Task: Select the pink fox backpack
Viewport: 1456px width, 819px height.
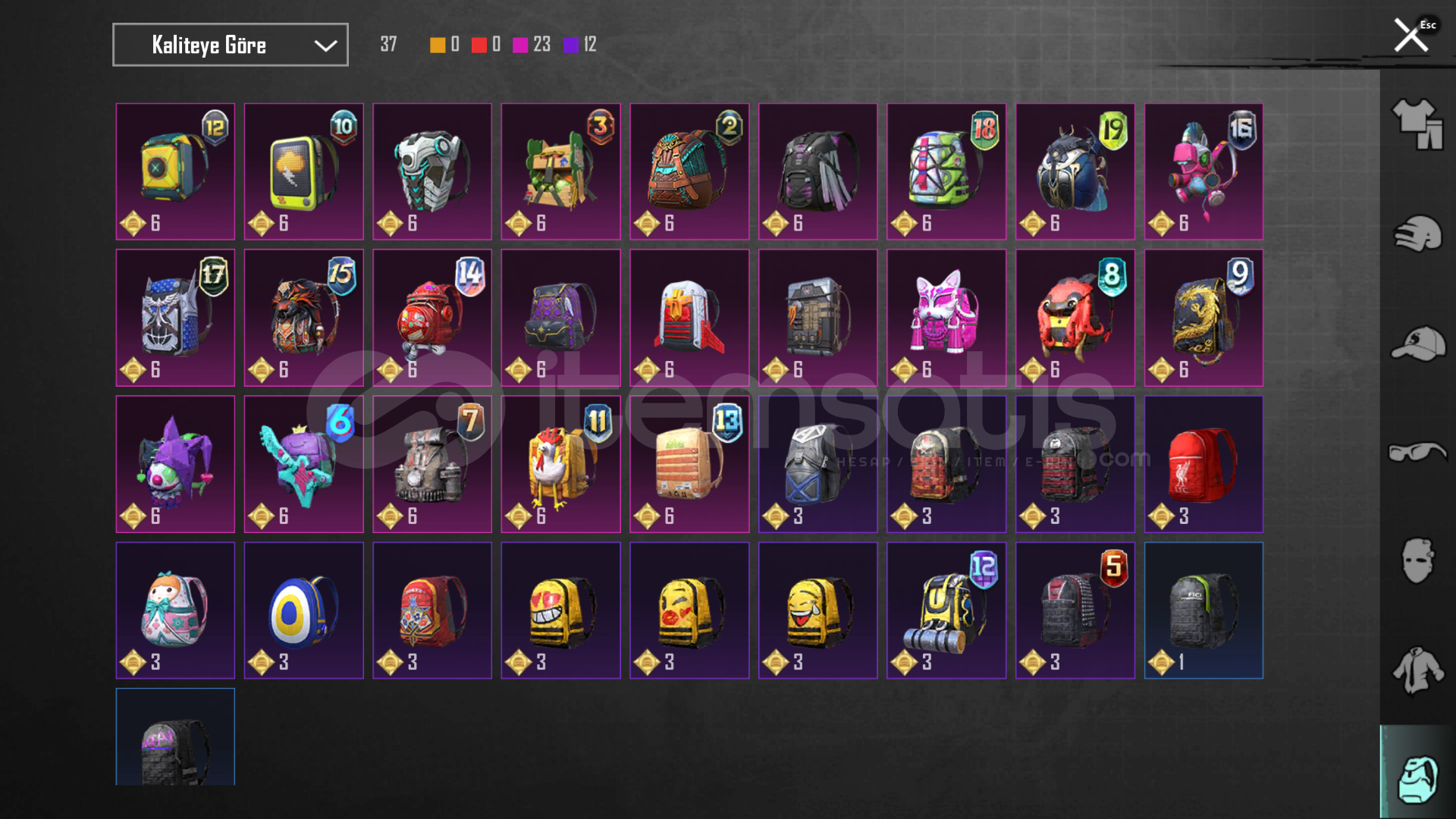Action: 946,318
